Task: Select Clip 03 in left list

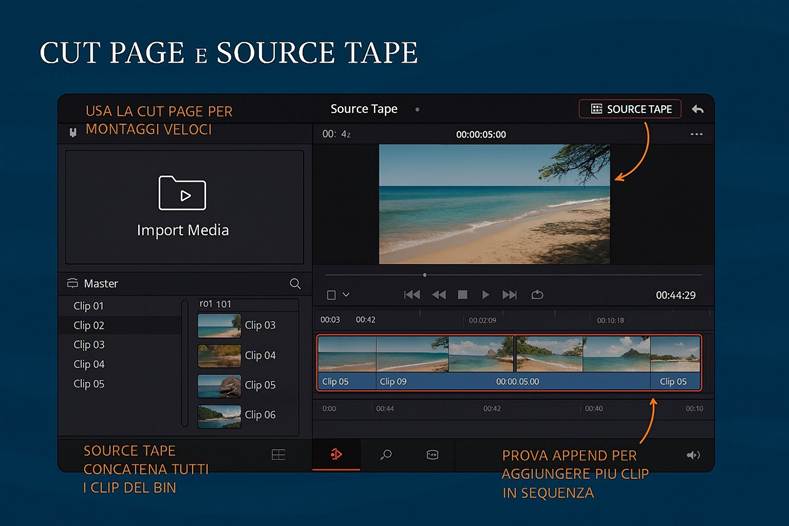Action: coord(89,345)
